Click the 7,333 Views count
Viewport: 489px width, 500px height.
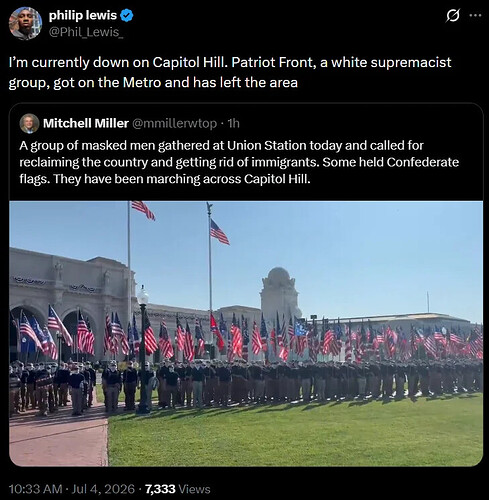[x=178, y=489]
